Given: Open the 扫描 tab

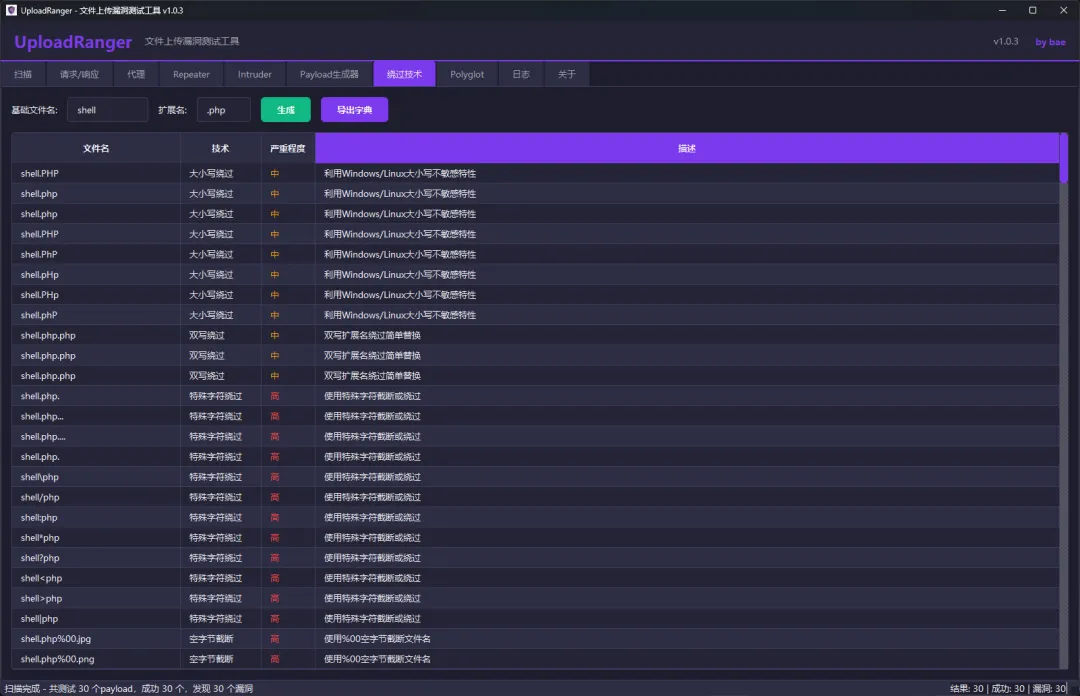Looking at the screenshot, I should [23, 74].
